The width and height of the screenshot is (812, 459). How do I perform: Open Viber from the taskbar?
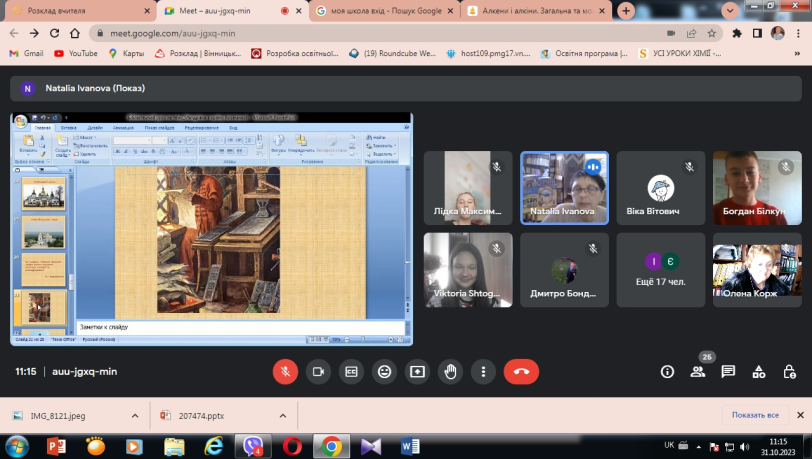(253, 446)
